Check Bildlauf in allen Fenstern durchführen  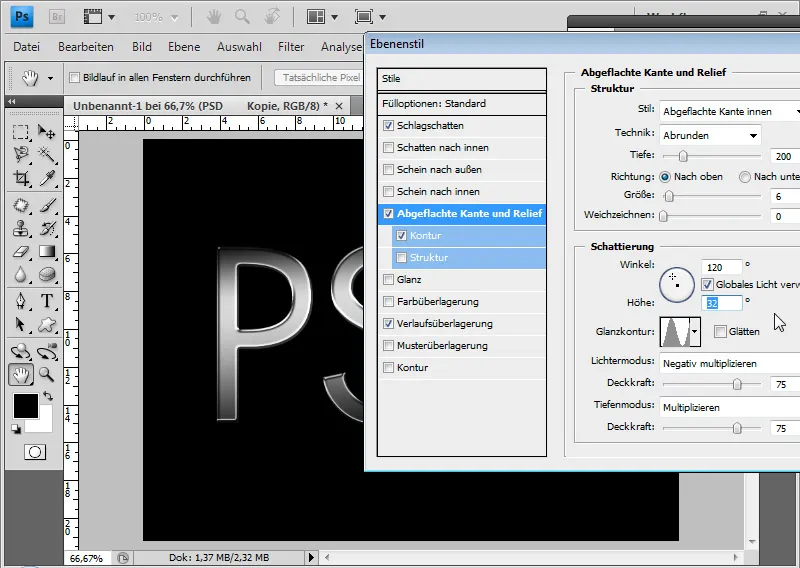74,78
